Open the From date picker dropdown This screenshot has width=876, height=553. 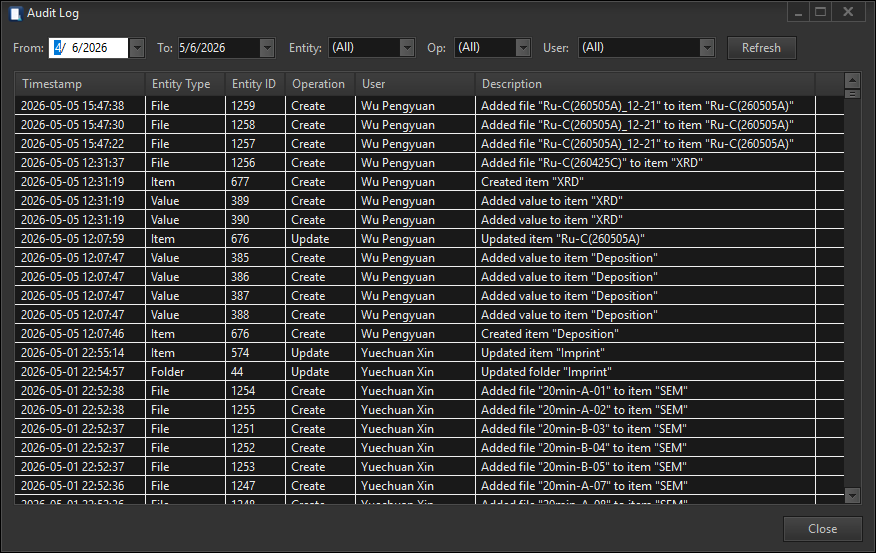(x=137, y=48)
